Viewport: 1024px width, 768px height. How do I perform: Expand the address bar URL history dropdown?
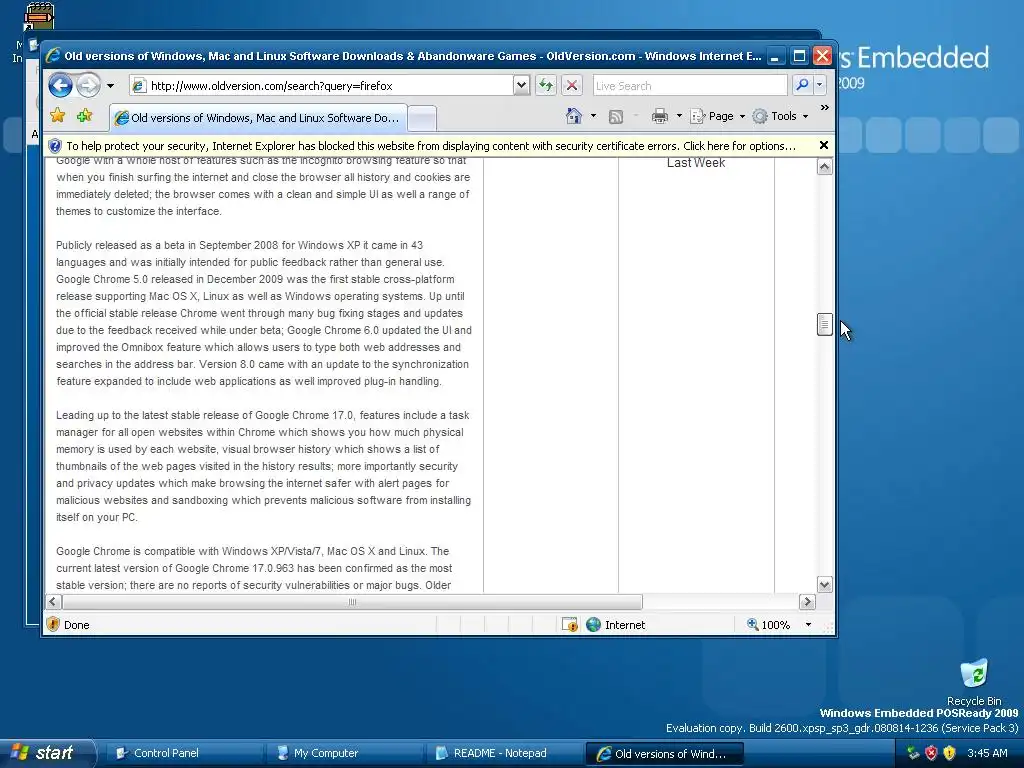tap(521, 86)
